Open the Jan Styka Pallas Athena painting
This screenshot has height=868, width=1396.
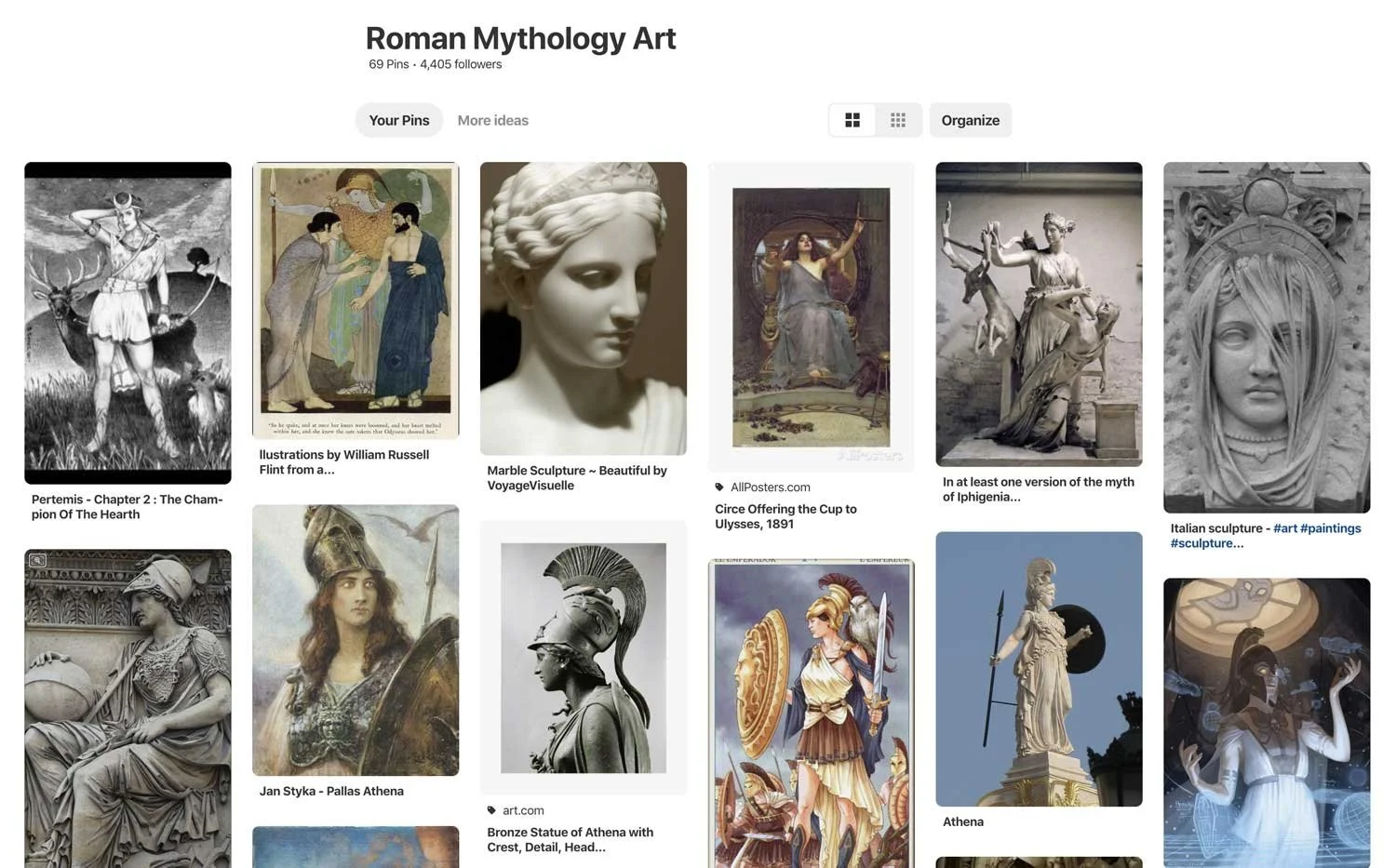pos(356,640)
